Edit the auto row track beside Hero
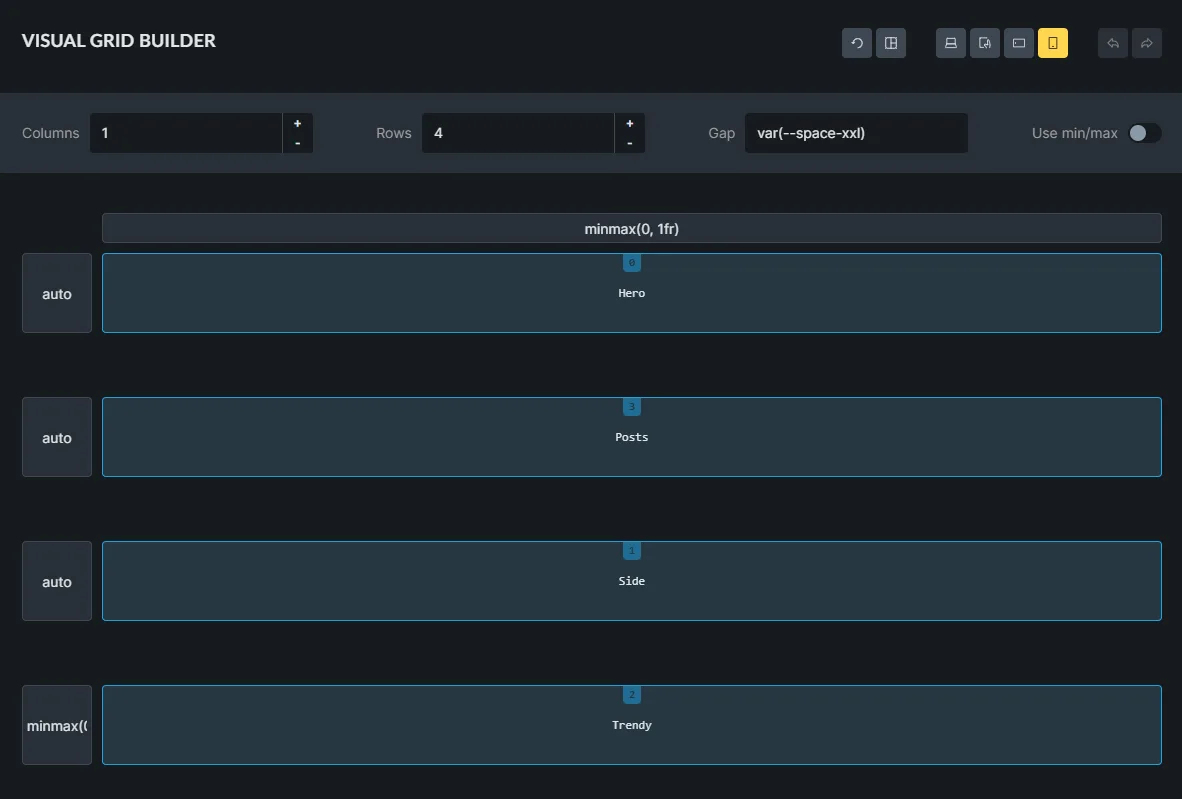Screen dimensions: 1182x799 click(x=57, y=293)
